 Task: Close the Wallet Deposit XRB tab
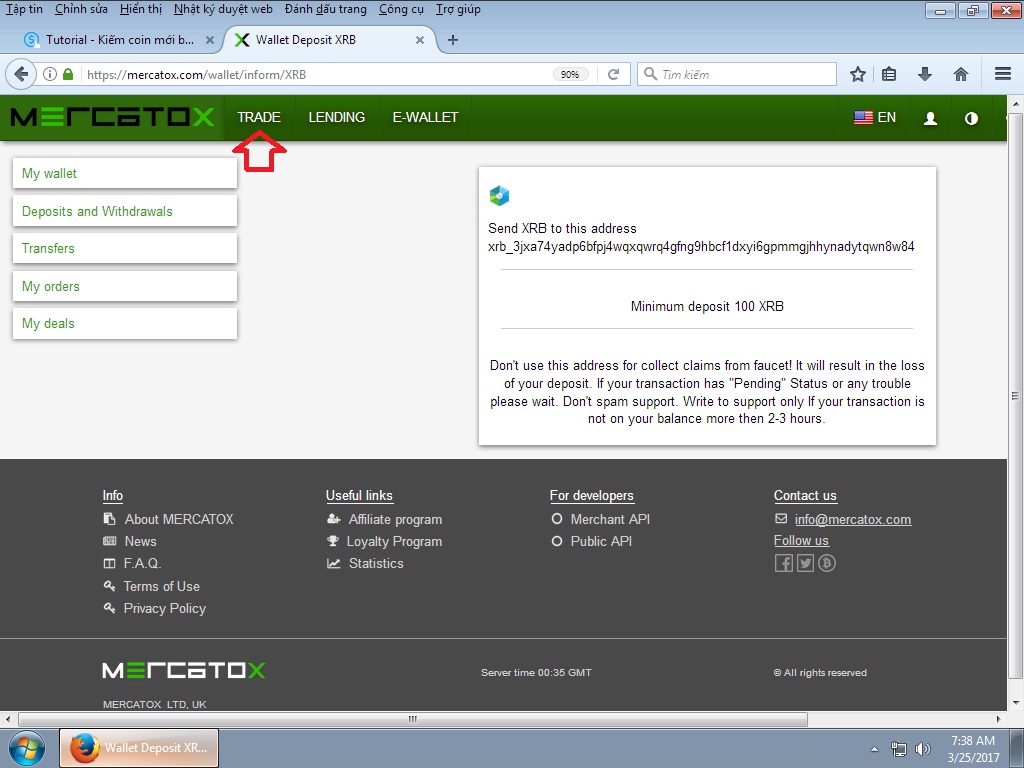click(x=420, y=40)
